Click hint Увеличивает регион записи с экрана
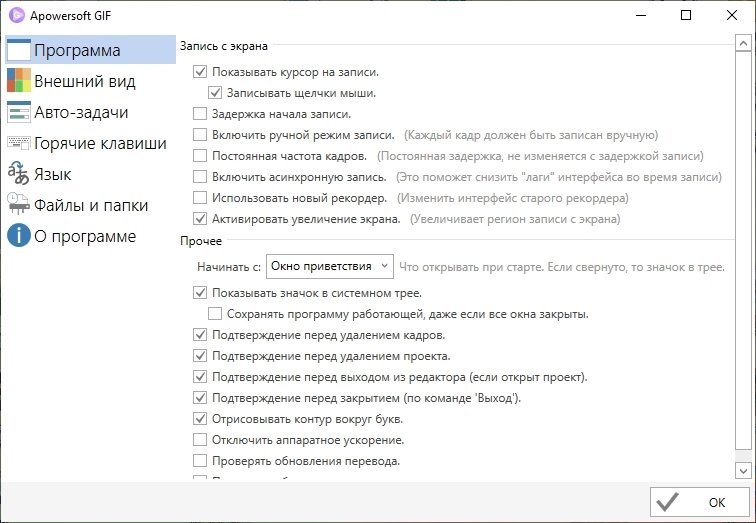 (515, 219)
